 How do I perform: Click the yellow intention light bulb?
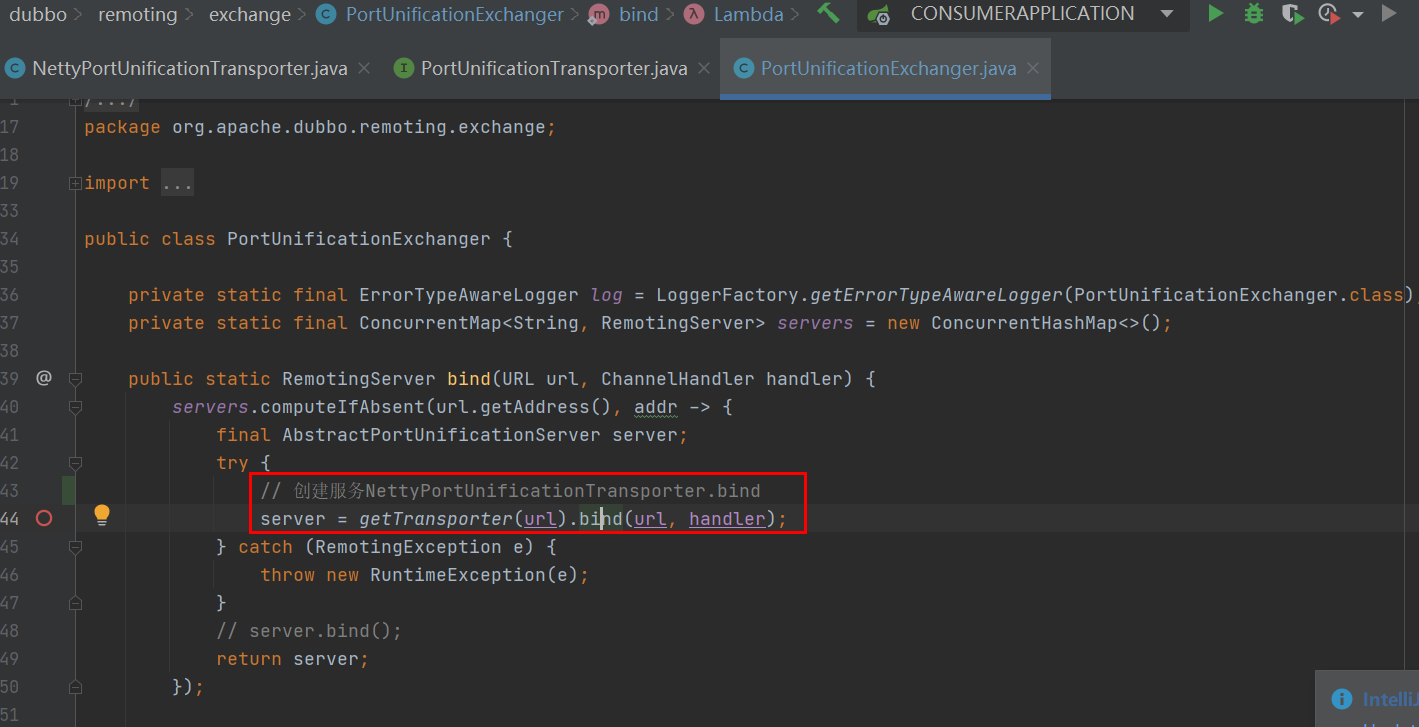coord(102,515)
